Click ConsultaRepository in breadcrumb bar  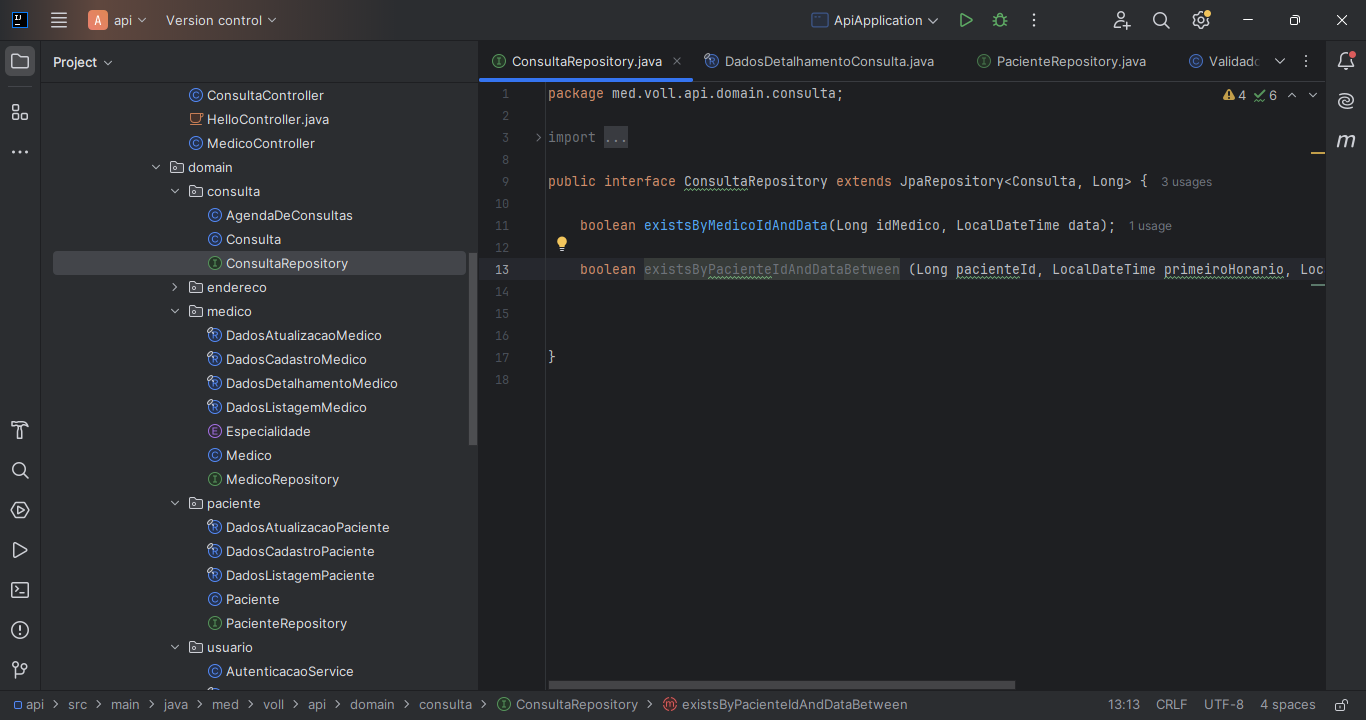pyautogui.click(x=567, y=705)
